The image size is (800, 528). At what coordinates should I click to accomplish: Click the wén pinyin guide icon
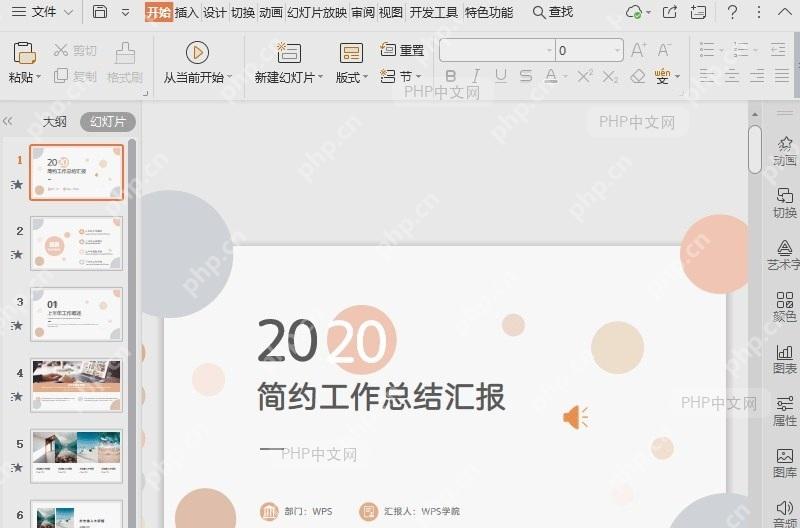662,77
